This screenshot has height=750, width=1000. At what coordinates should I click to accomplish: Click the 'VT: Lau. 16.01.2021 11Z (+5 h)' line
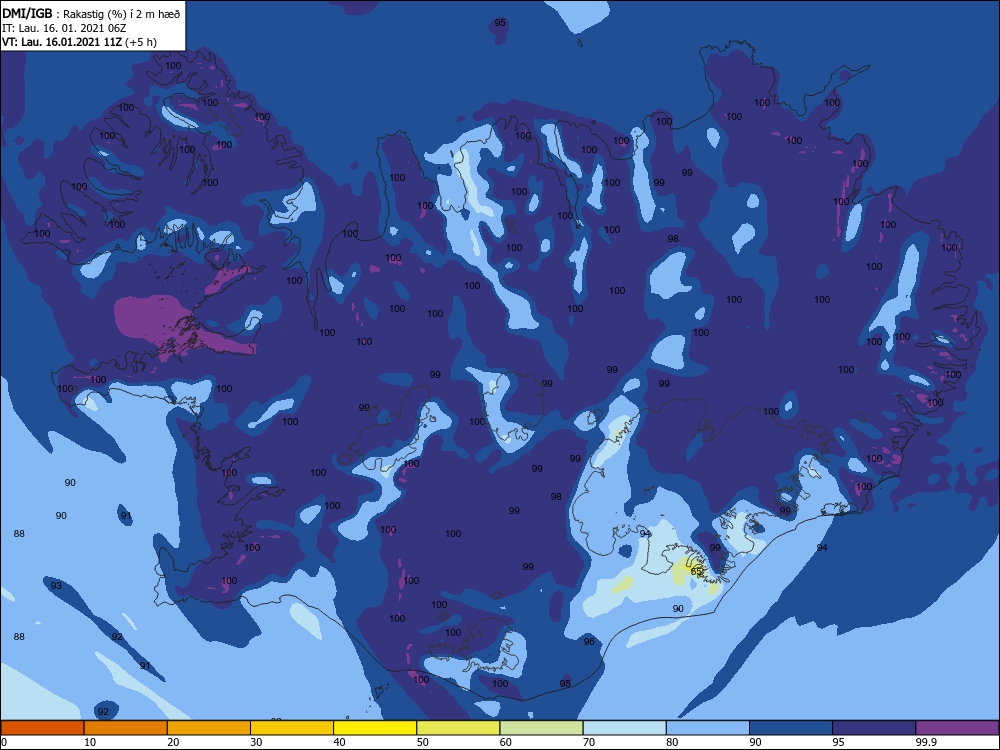tap(79, 42)
